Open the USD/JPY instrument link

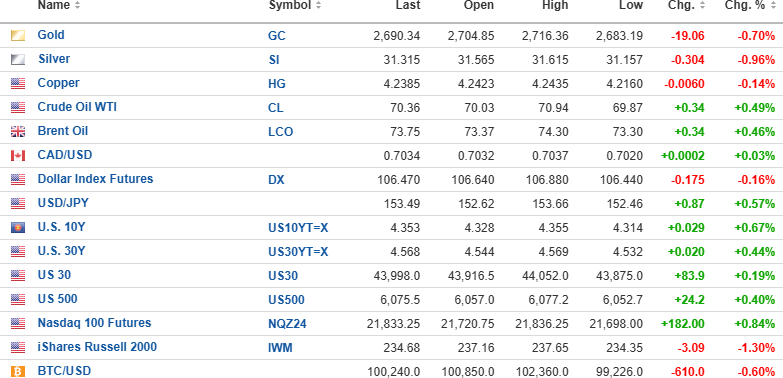click(x=63, y=203)
